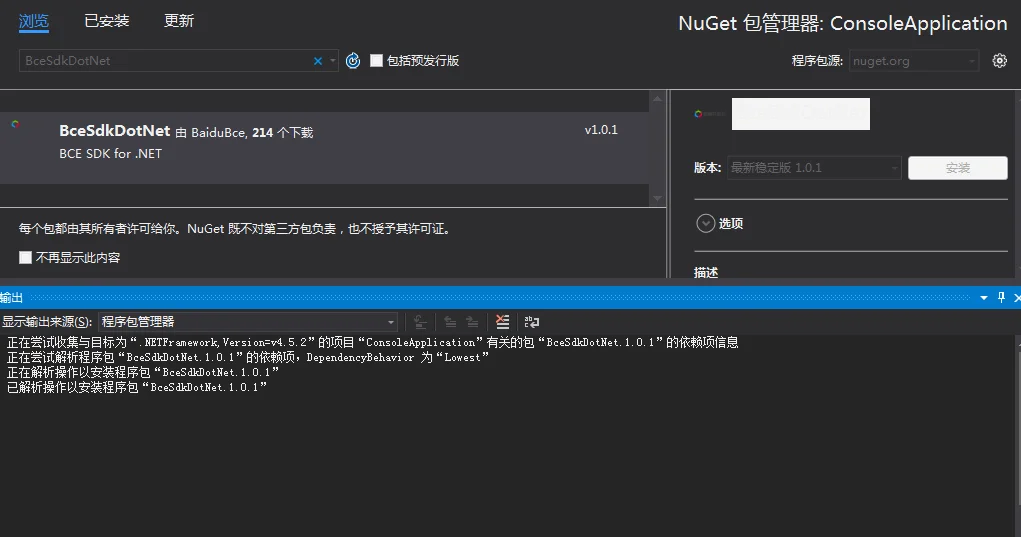Open the 更新 tab

point(179,21)
